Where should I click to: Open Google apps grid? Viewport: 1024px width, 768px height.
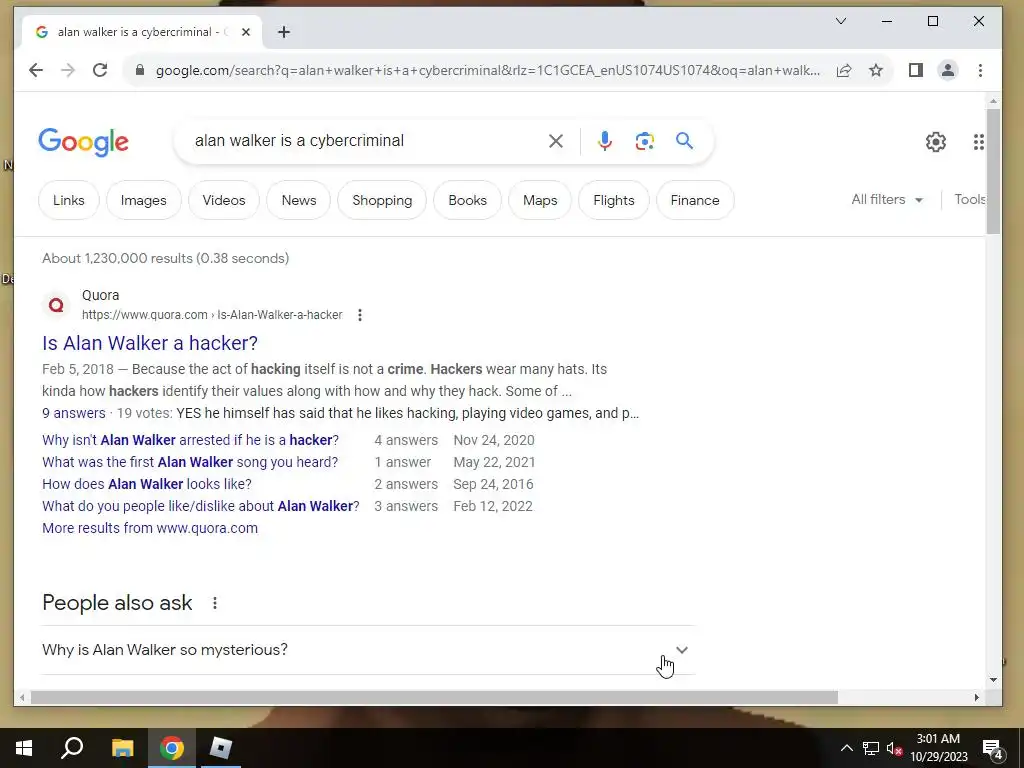978,142
